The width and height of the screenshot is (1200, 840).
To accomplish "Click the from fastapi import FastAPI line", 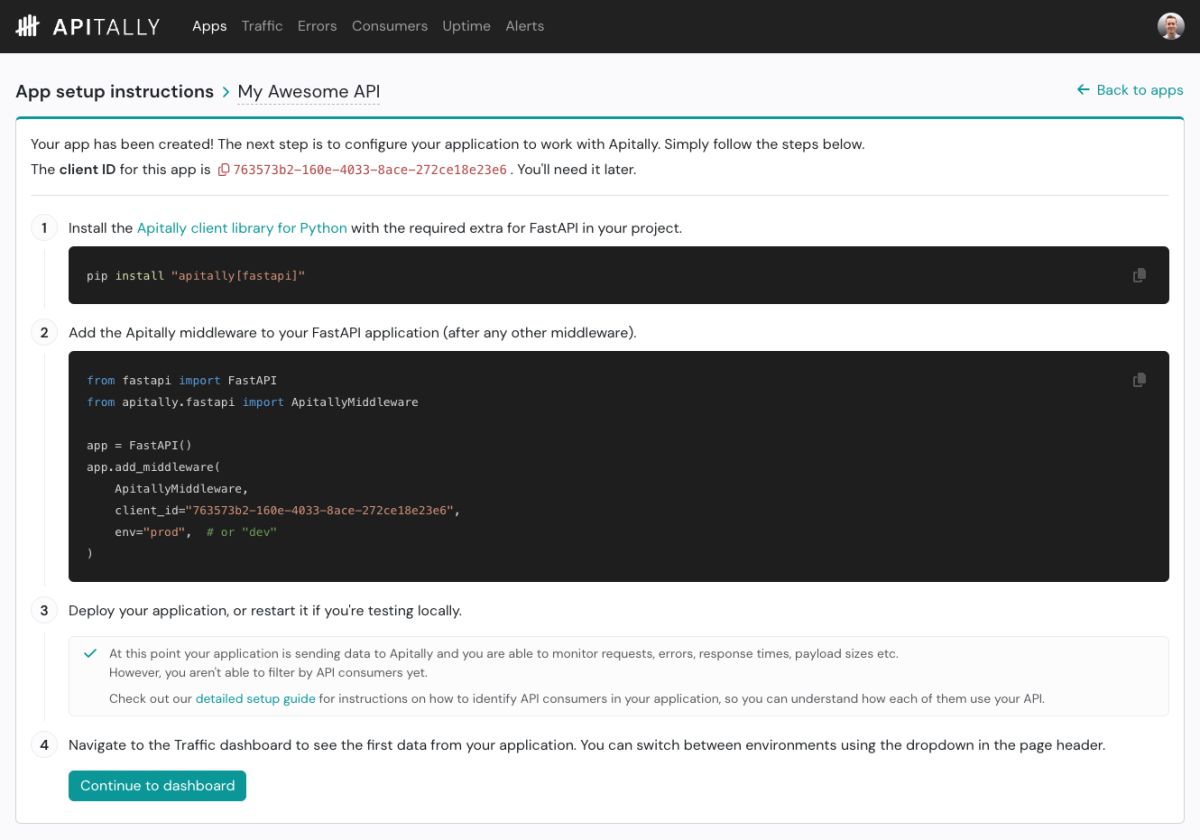I will [182, 380].
